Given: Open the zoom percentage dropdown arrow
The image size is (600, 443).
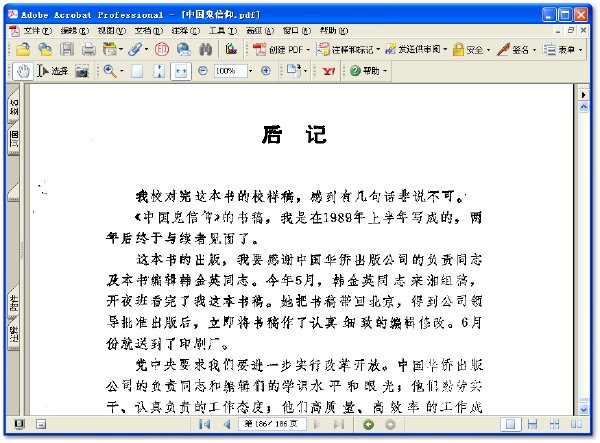Looking at the screenshot, I should tap(250, 71).
